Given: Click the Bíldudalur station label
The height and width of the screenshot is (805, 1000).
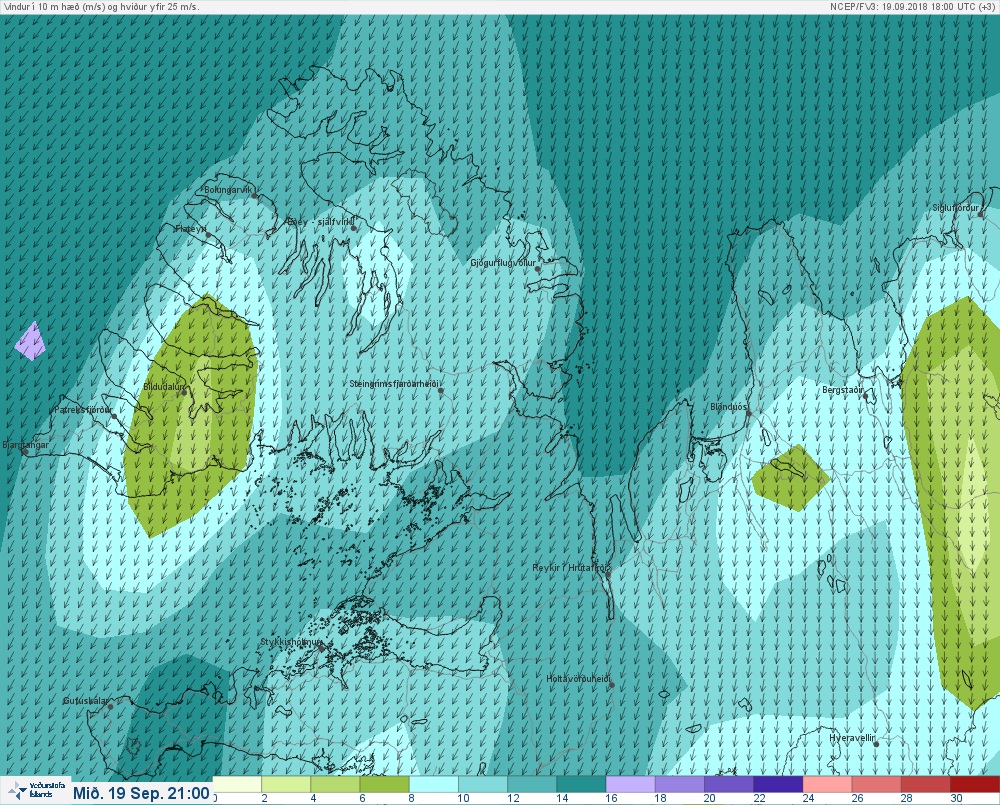Looking at the screenshot, I should [x=163, y=387].
